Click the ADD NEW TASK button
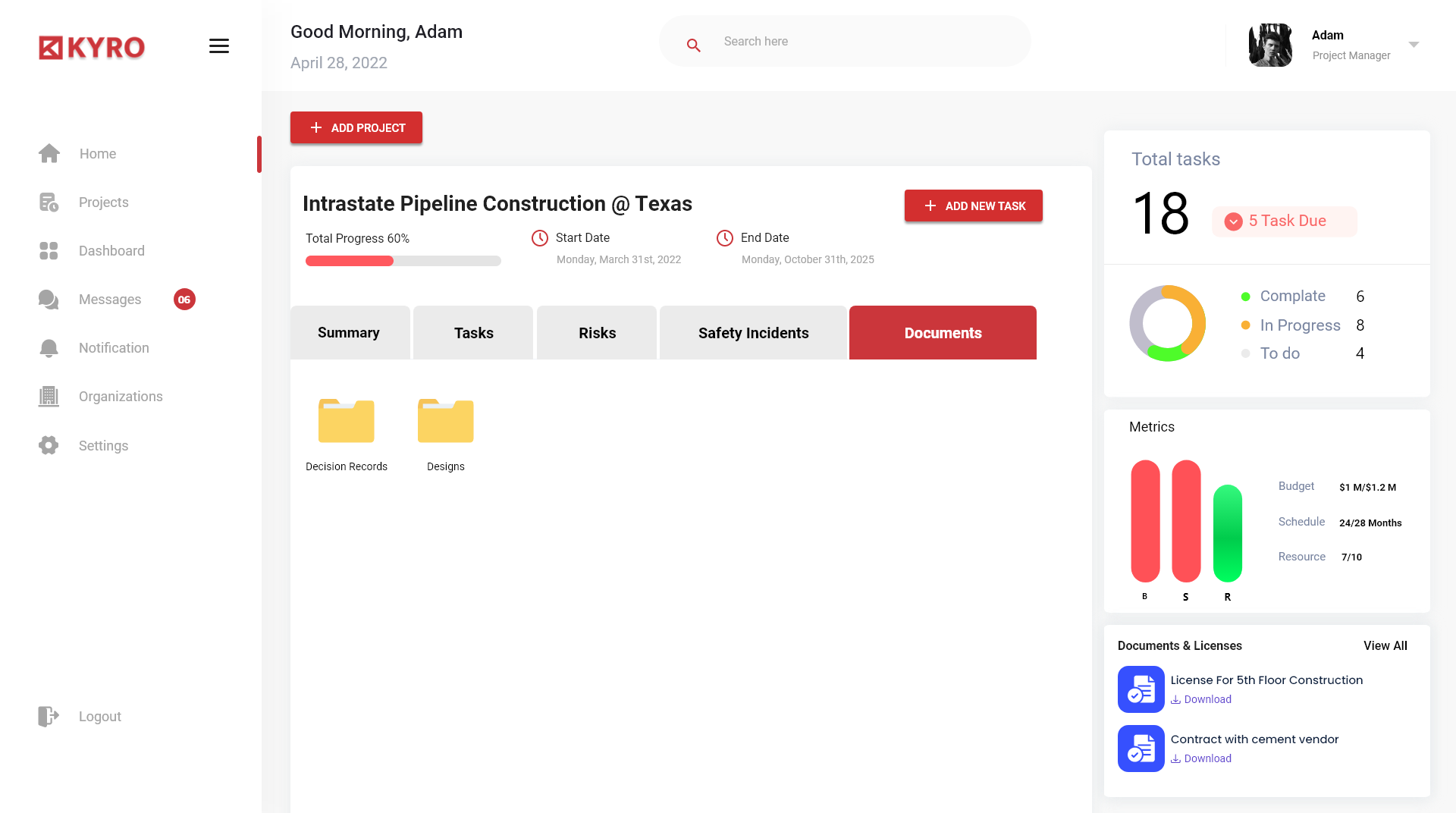 coord(974,206)
